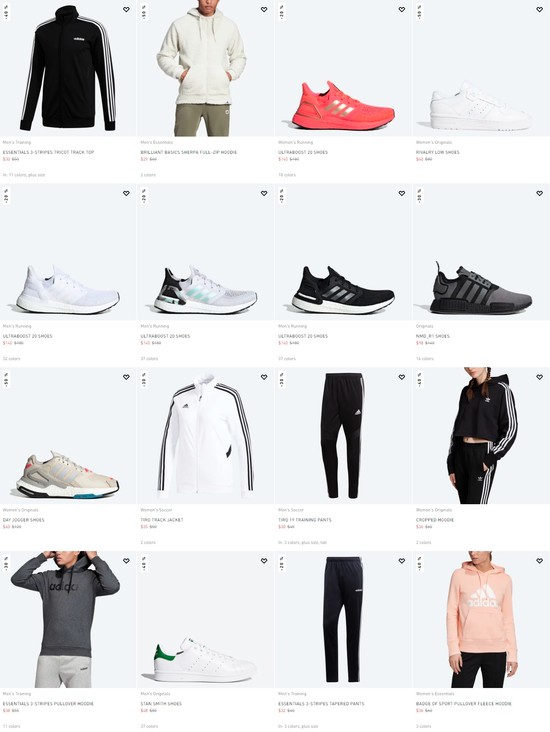Favorite the Sherpa Full-Zip Hoodie with heart icon
The width and height of the screenshot is (550, 732).
(x=264, y=9)
